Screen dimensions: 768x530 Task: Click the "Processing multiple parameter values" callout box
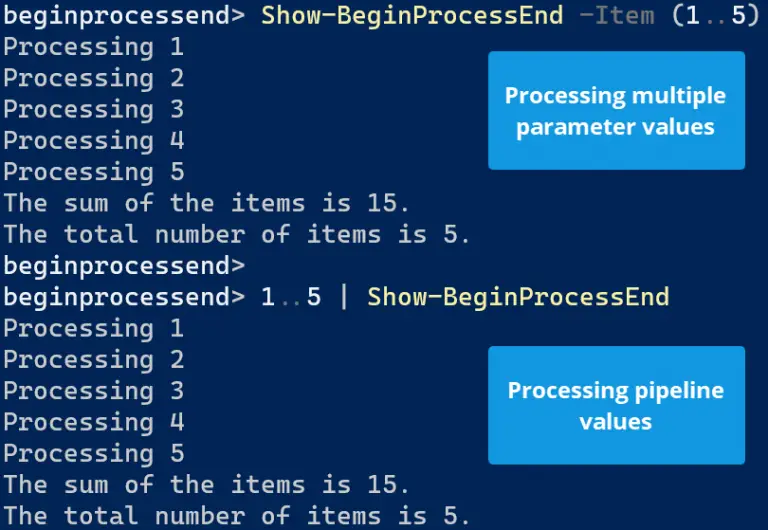click(616, 111)
